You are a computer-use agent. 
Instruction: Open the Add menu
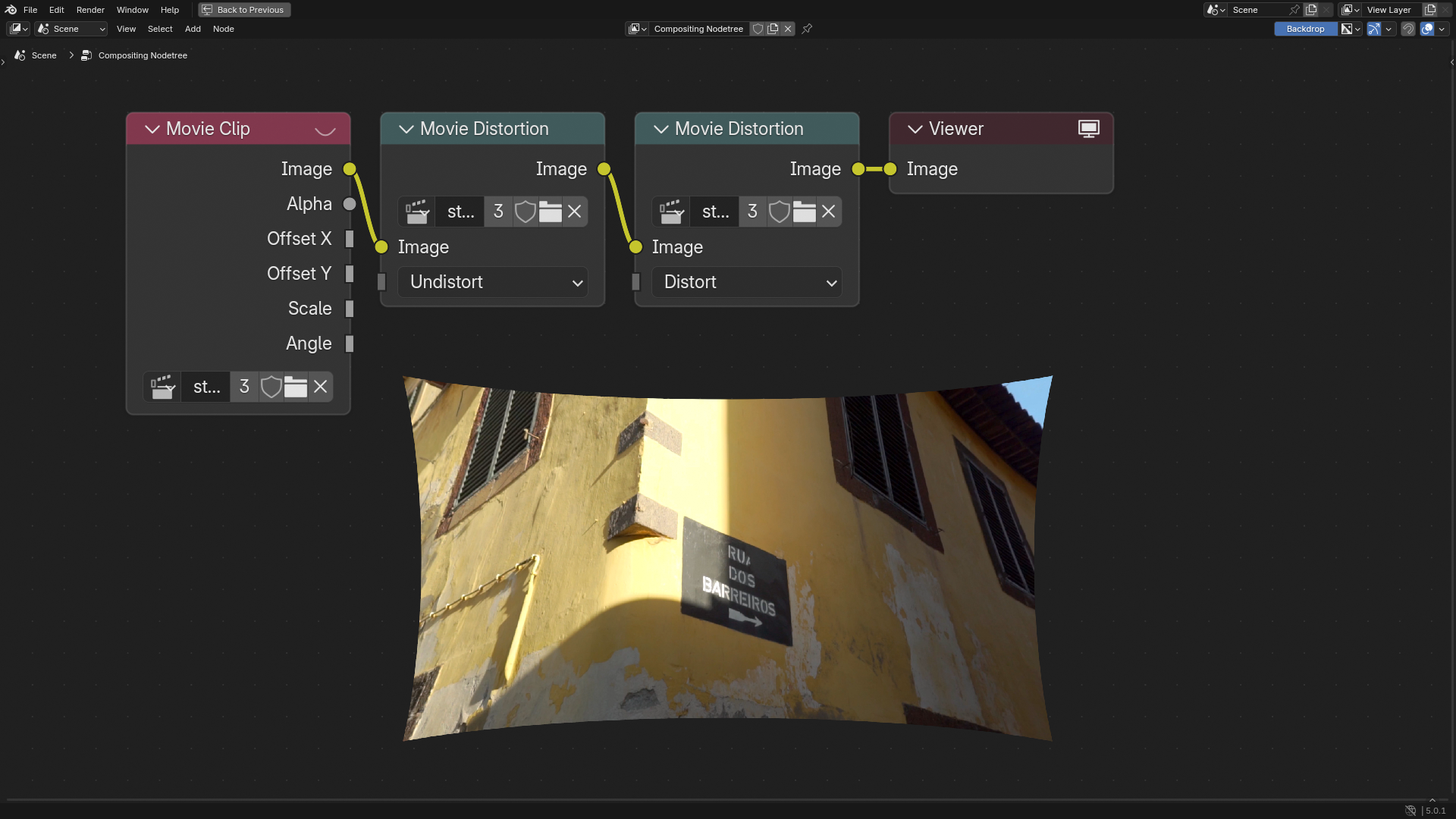193,29
